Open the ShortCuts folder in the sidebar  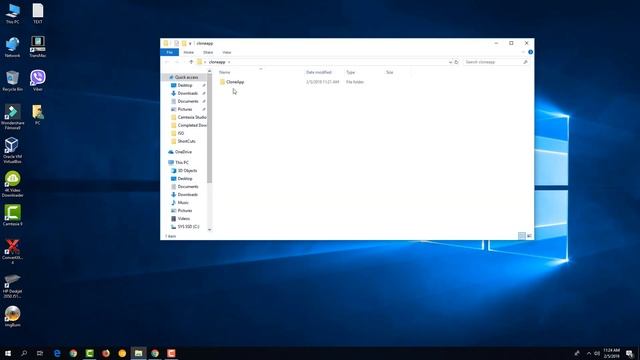coord(186,141)
